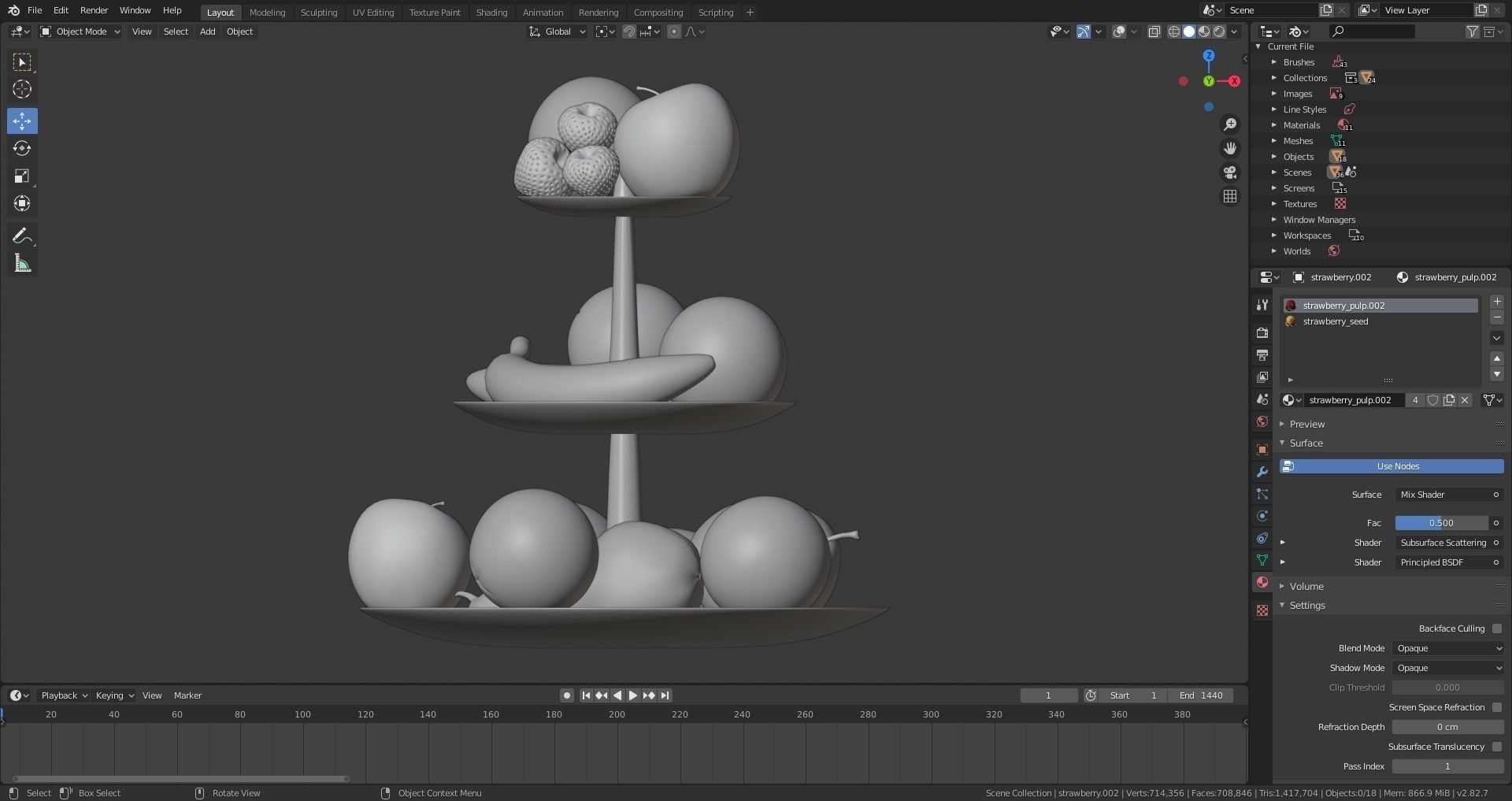Switch to Wireframe viewport shading
This screenshot has height=801, width=1512.
coord(1173,32)
